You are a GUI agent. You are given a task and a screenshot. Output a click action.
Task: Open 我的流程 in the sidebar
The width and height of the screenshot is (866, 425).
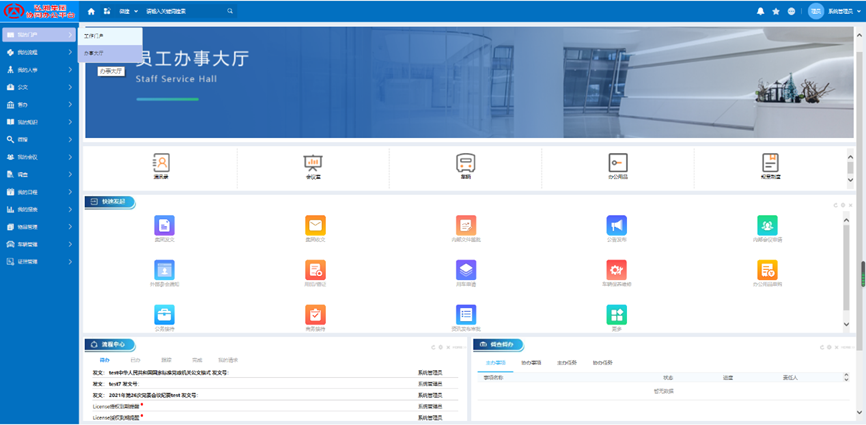39,52
